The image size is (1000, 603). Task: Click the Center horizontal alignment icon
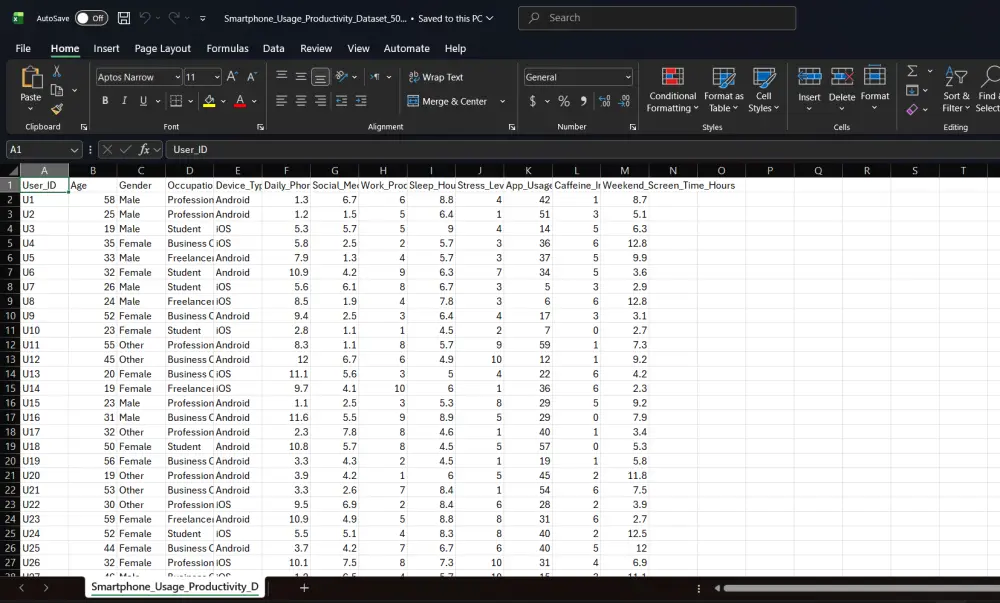[x=301, y=101]
